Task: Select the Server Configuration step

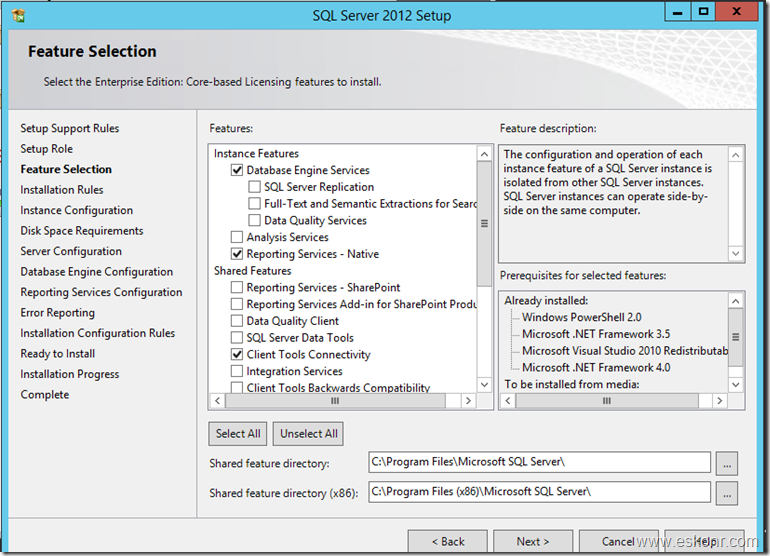Action: coord(71,251)
